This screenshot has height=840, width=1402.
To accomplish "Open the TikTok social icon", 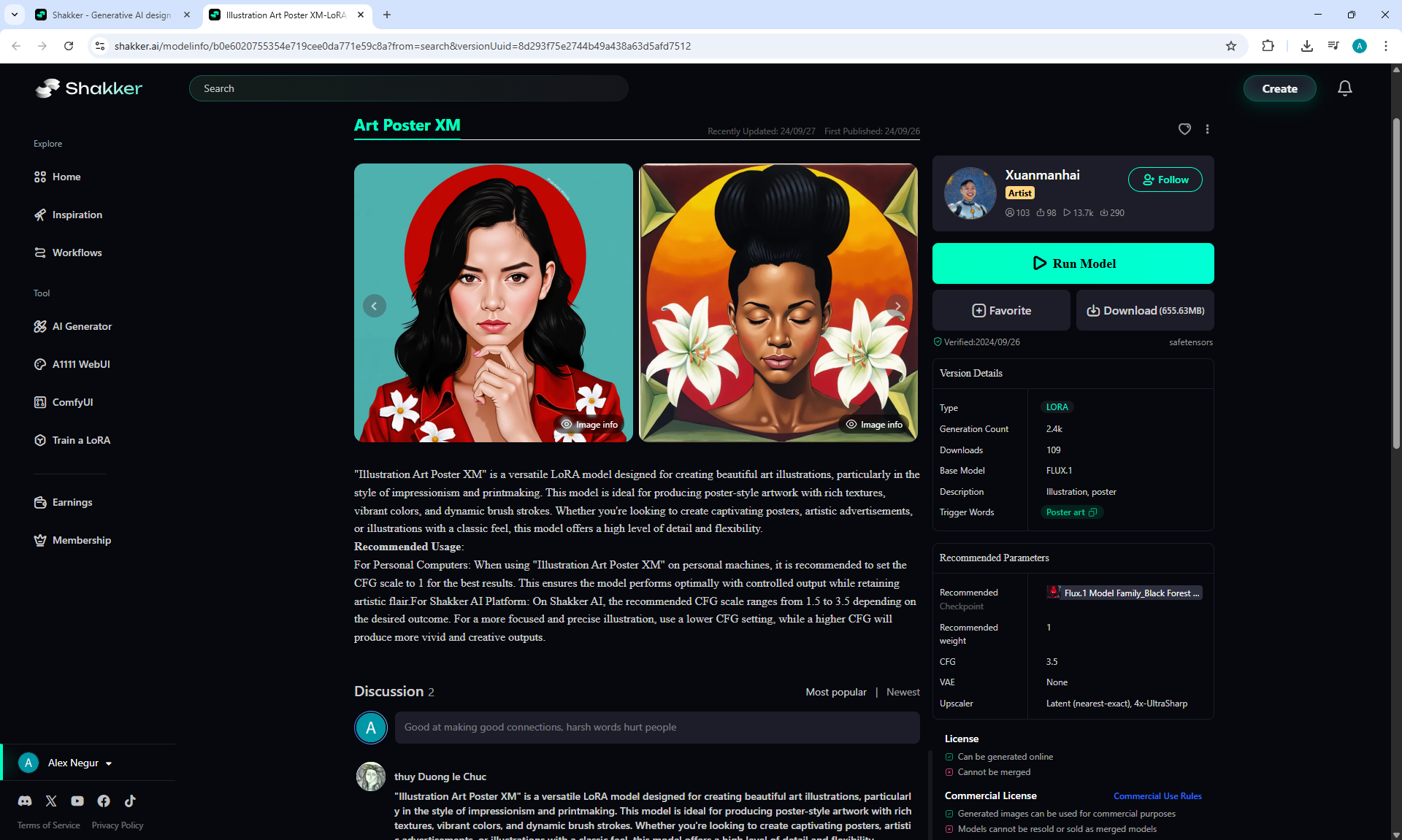I will pos(130,801).
